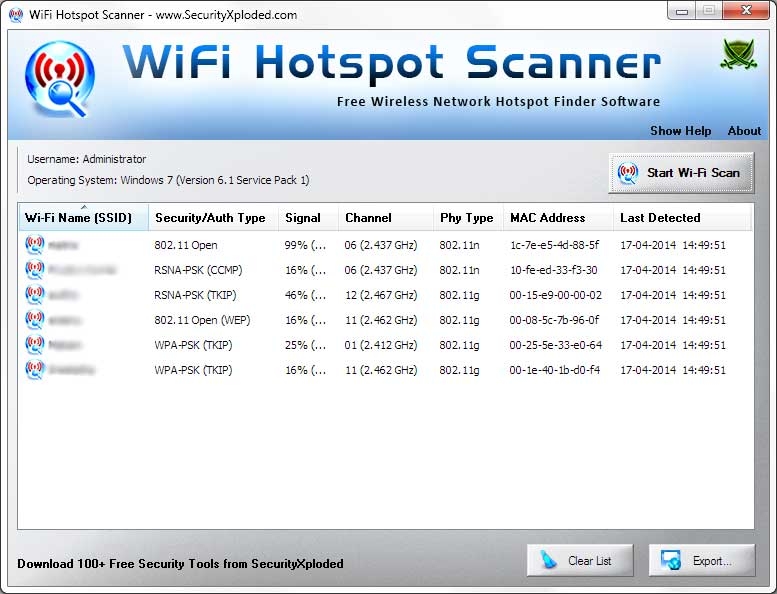Select the 99% signal value

pyautogui.click(x=305, y=245)
